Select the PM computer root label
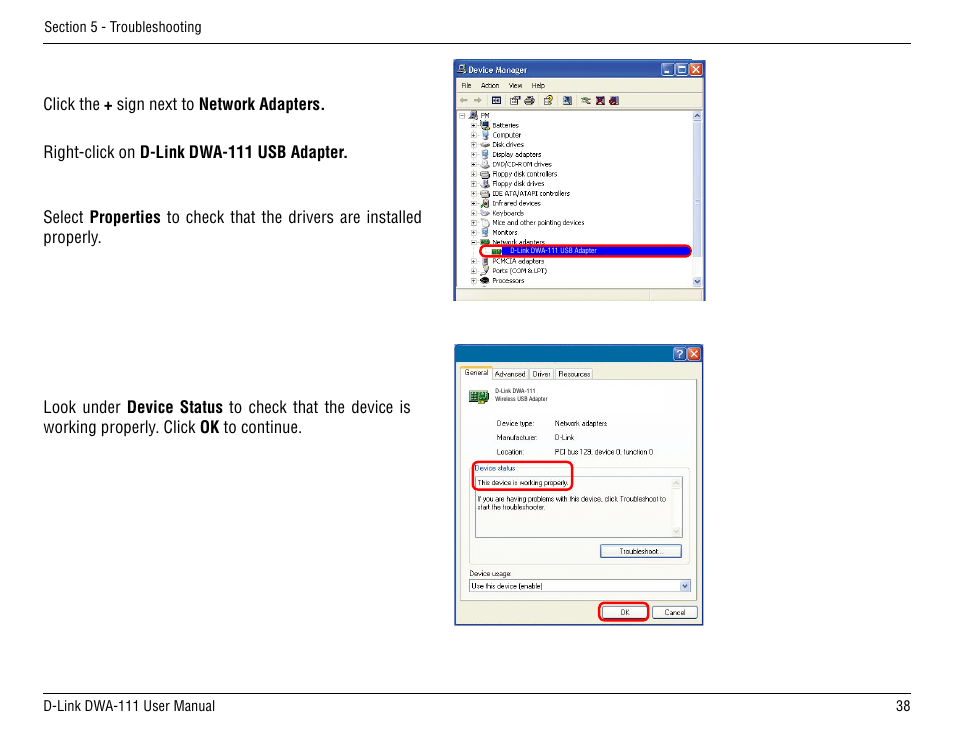The width and height of the screenshot is (954, 738). (485, 115)
